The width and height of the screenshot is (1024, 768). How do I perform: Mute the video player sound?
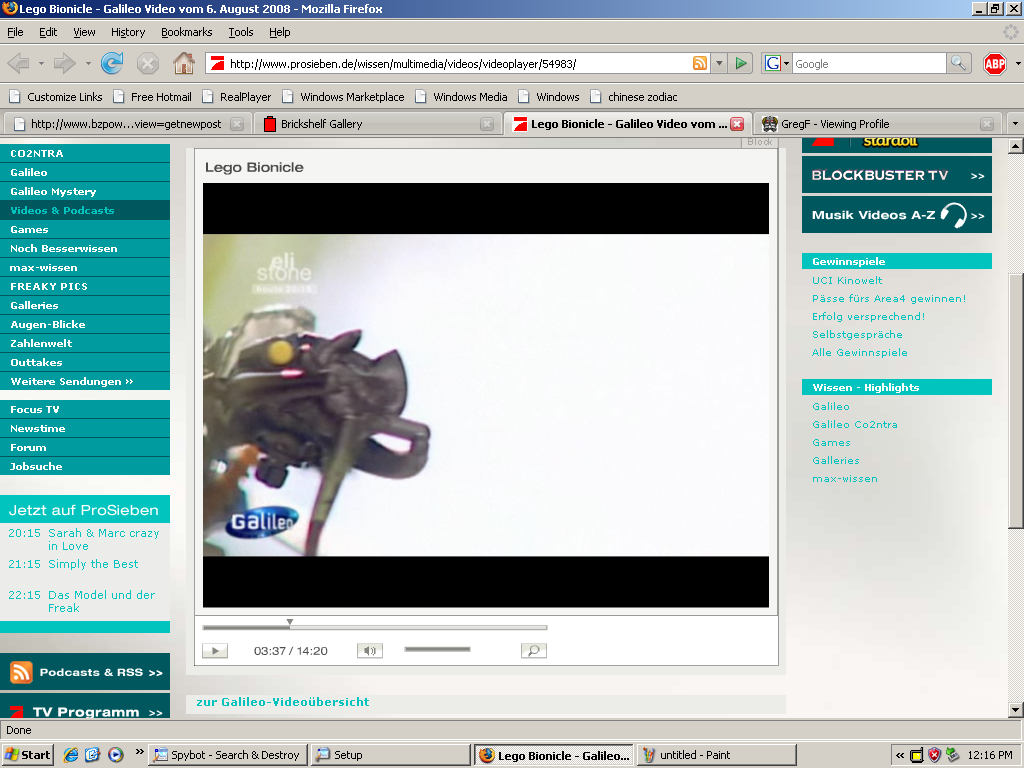click(370, 650)
